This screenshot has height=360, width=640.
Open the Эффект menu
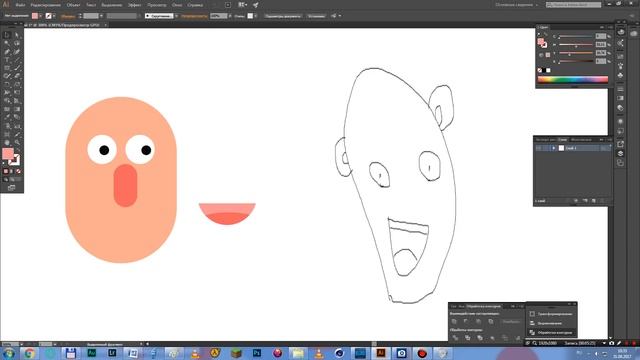pyautogui.click(x=134, y=5)
